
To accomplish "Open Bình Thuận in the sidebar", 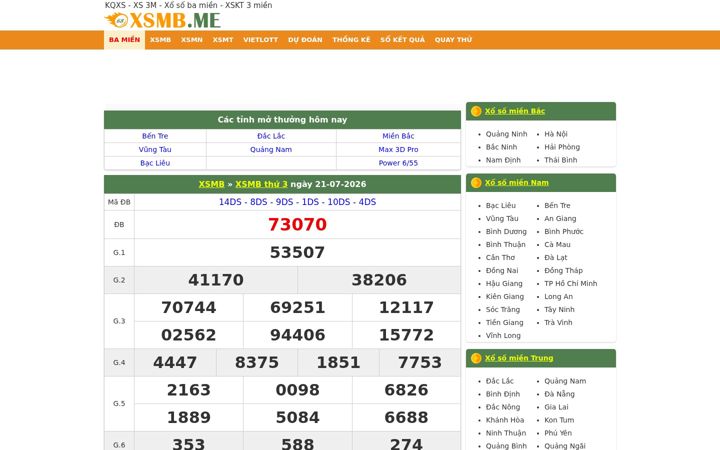I will (x=506, y=244).
